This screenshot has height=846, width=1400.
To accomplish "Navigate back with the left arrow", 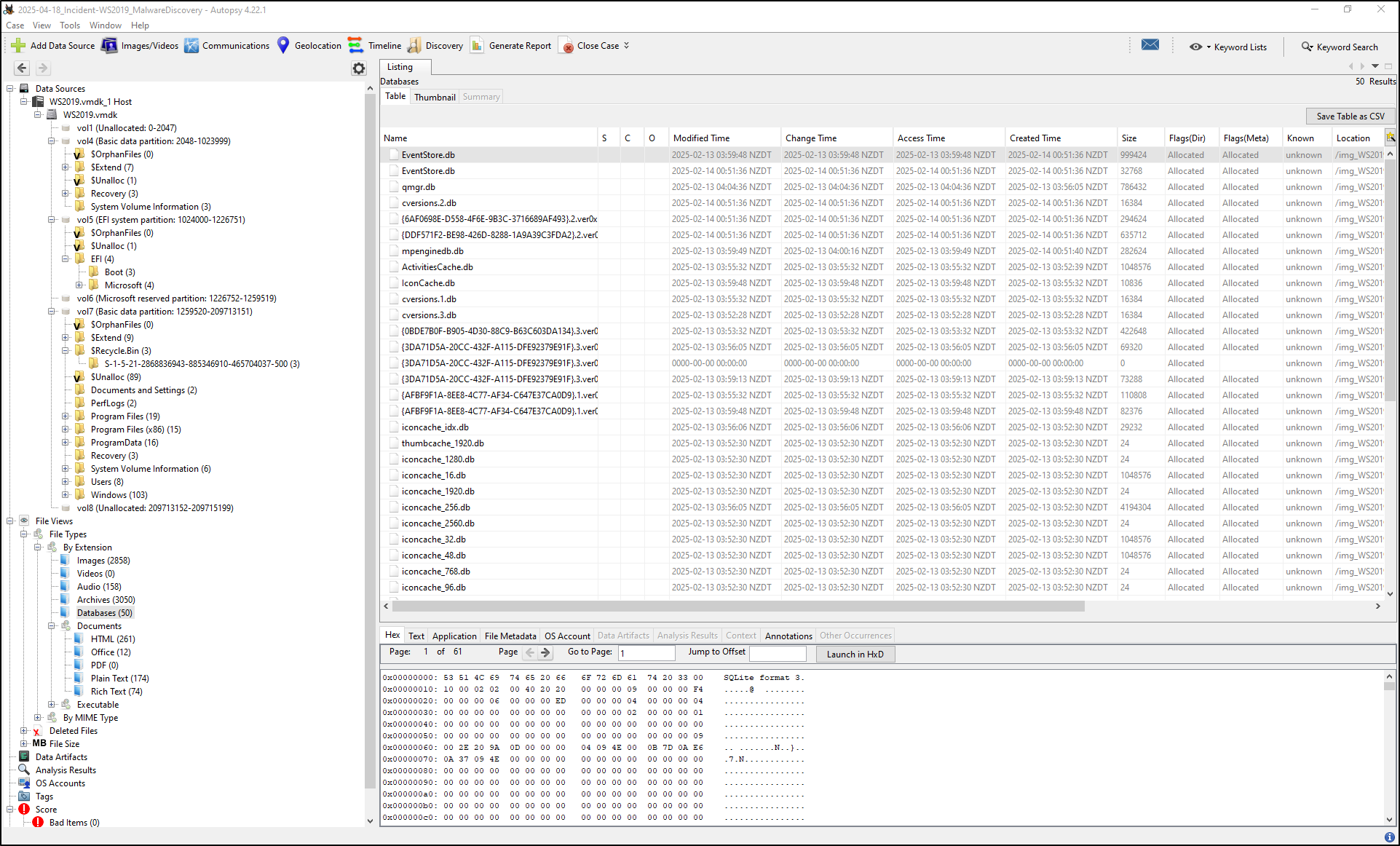I will [22, 68].
